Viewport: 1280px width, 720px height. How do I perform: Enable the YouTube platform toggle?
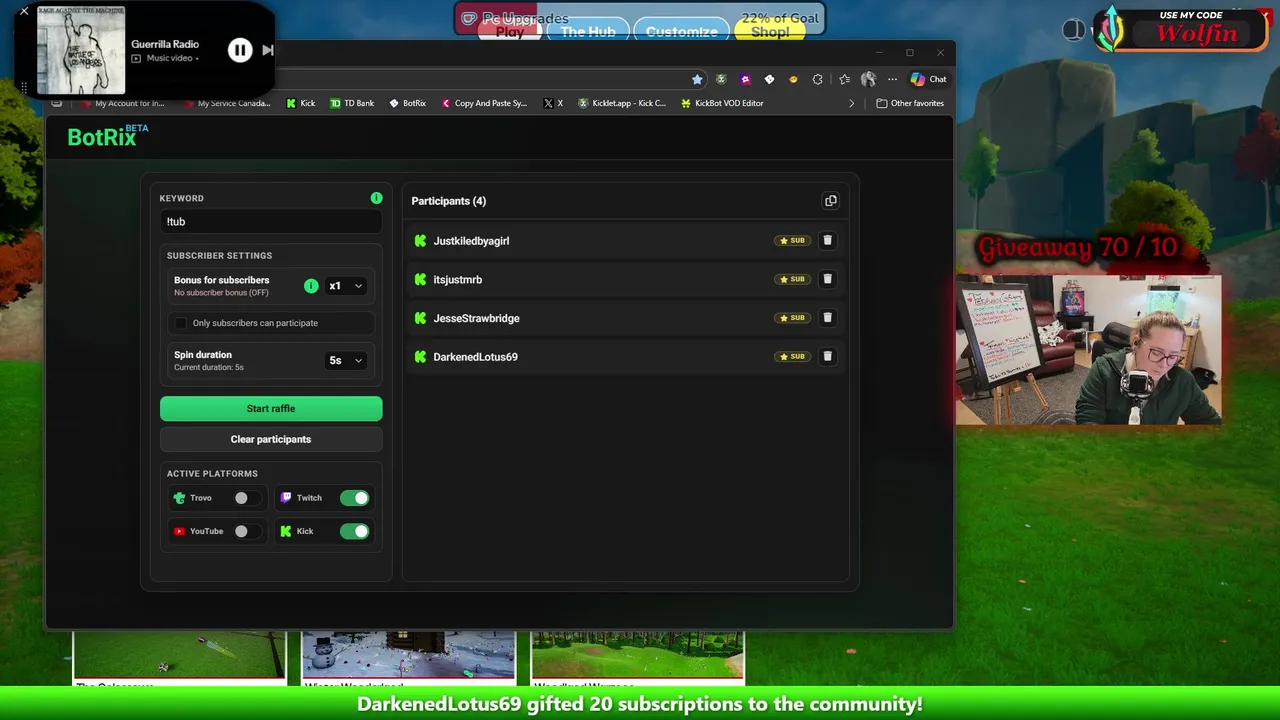click(247, 531)
